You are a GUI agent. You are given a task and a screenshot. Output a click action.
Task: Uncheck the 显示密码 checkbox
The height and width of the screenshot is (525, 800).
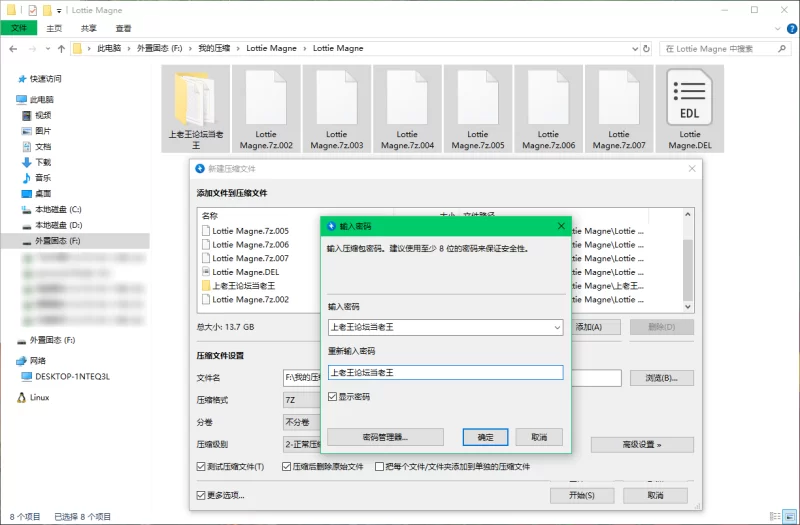tap(333, 397)
